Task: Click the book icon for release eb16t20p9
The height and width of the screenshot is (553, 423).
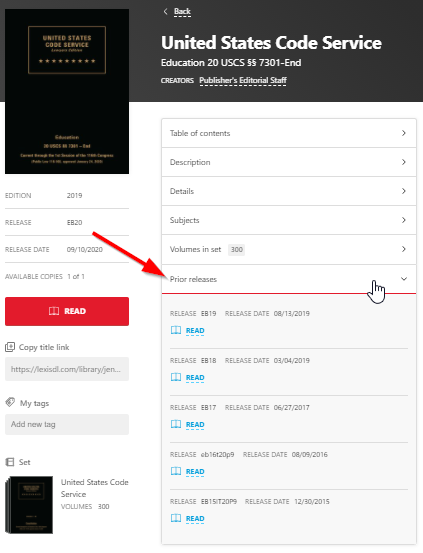Action: (x=176, y=471)
